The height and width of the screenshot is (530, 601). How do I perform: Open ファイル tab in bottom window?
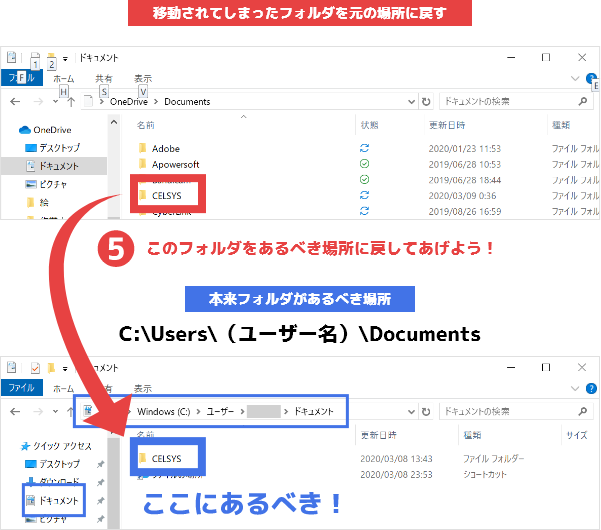tap(21, 388)
